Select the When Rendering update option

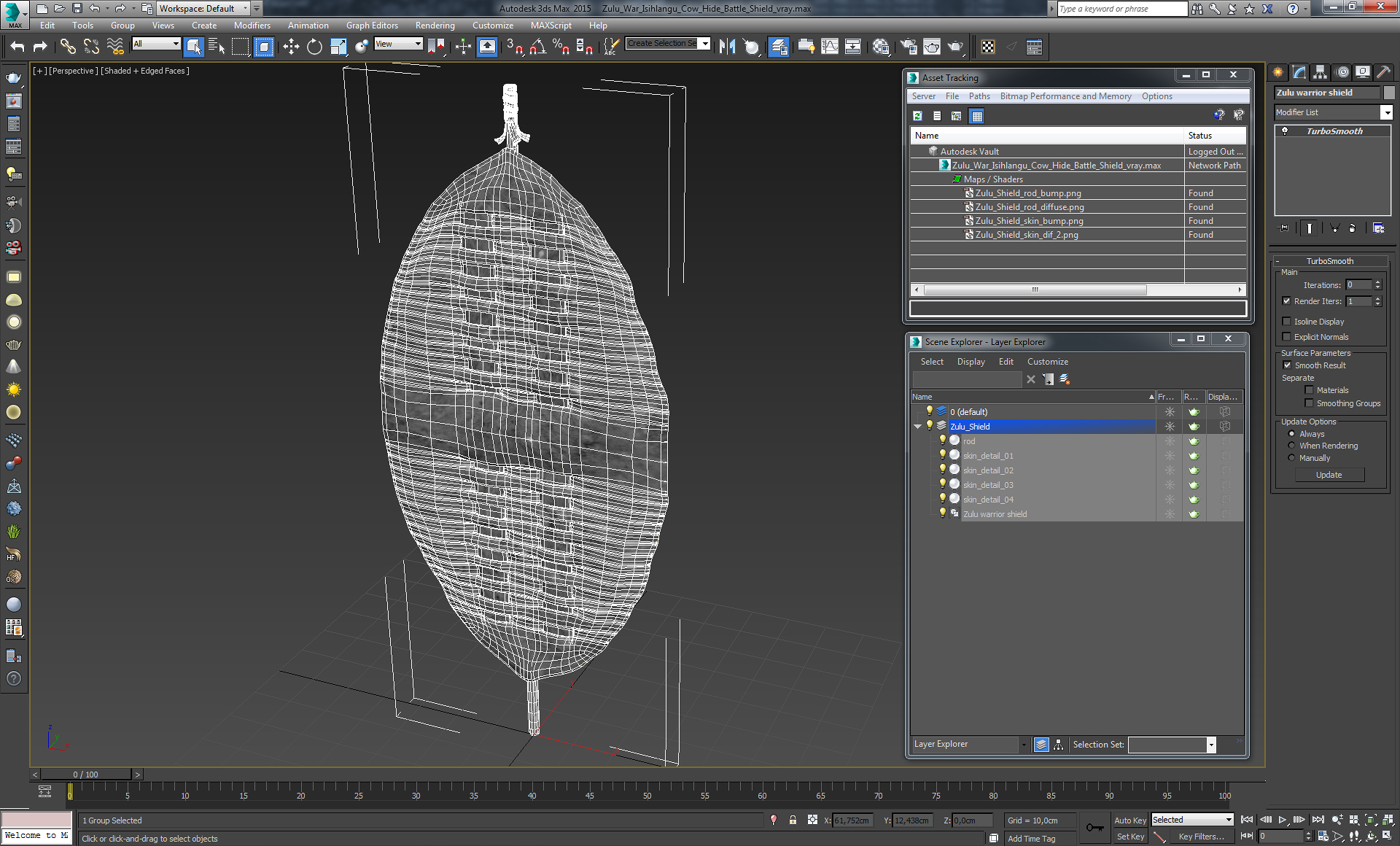pyautogui.click(x=1291, y=446)
